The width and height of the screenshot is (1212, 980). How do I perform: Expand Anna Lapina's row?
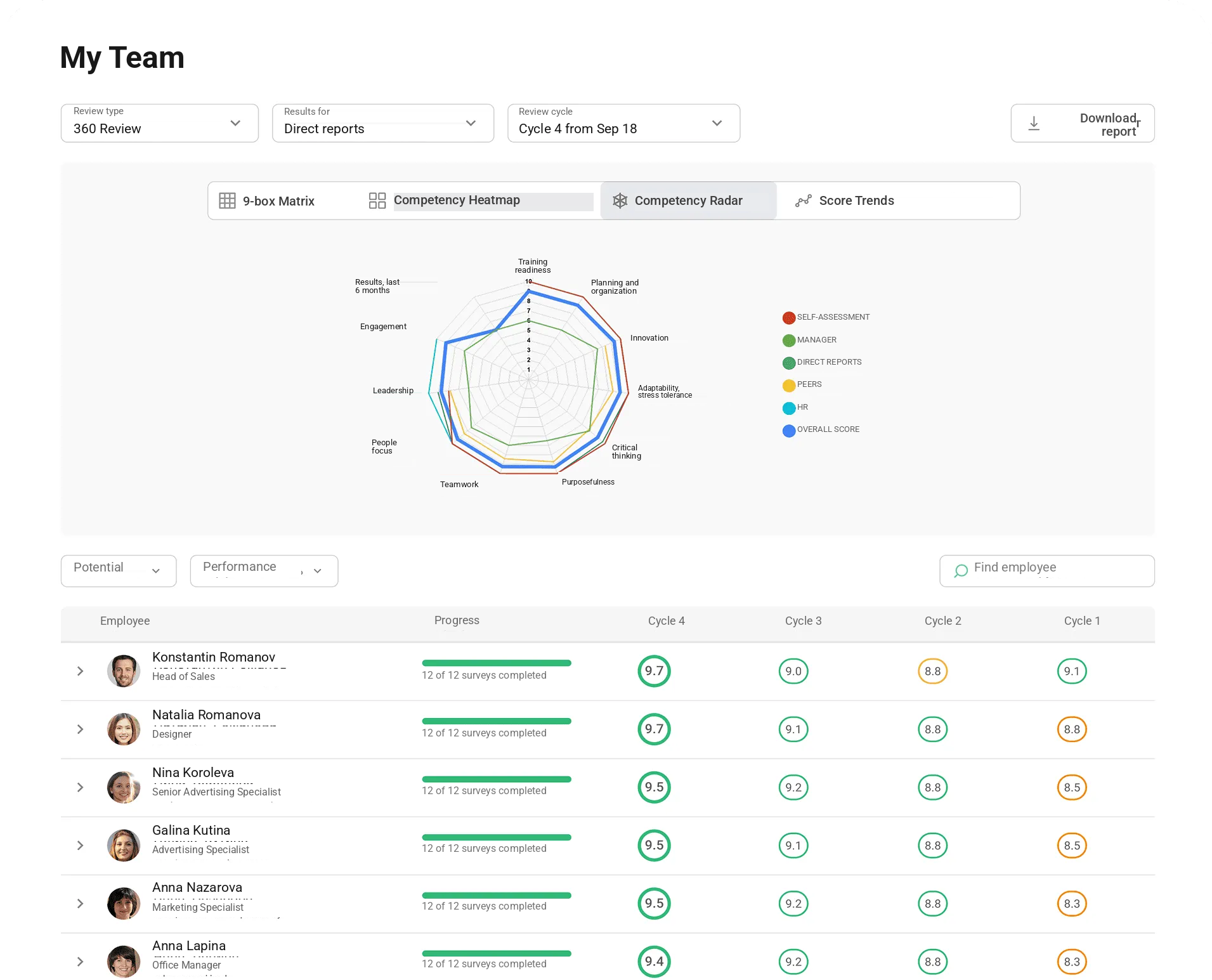coord(81,962)
